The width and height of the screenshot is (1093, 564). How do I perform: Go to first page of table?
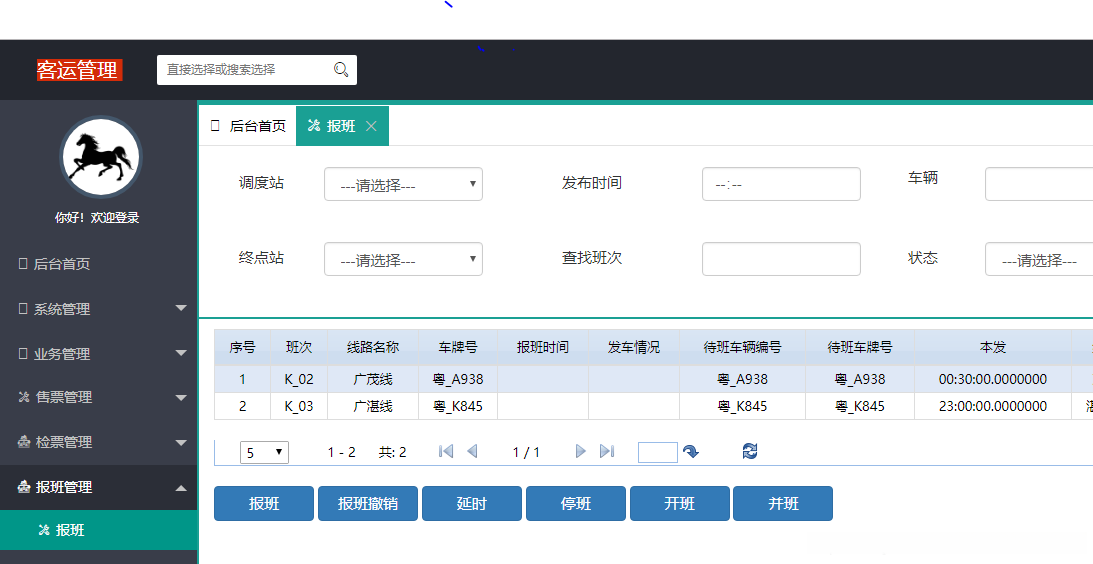446,452
